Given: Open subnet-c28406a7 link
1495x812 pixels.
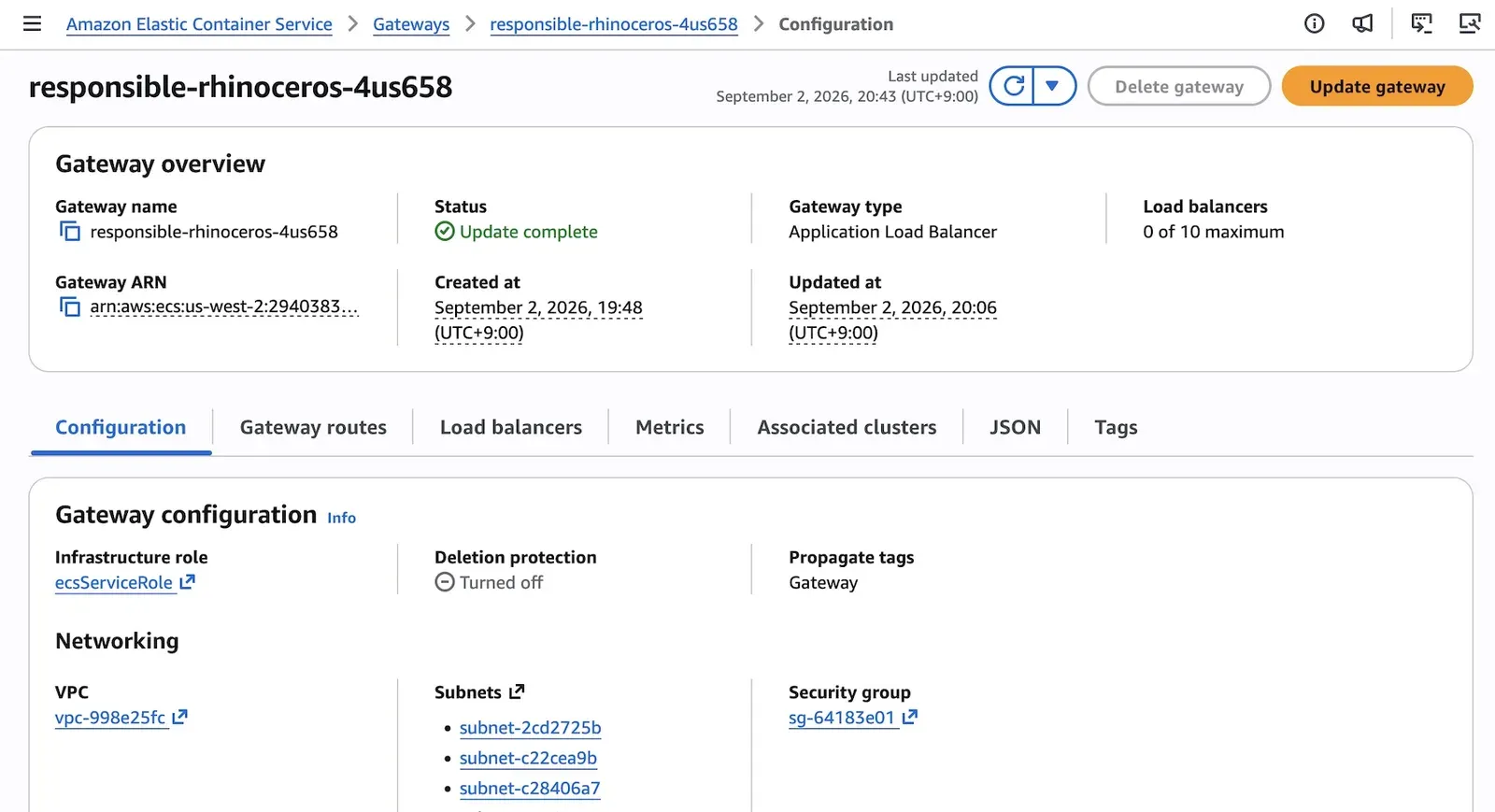Looking at the screenshot, I should pyautogui.click(x=530, y=788).
